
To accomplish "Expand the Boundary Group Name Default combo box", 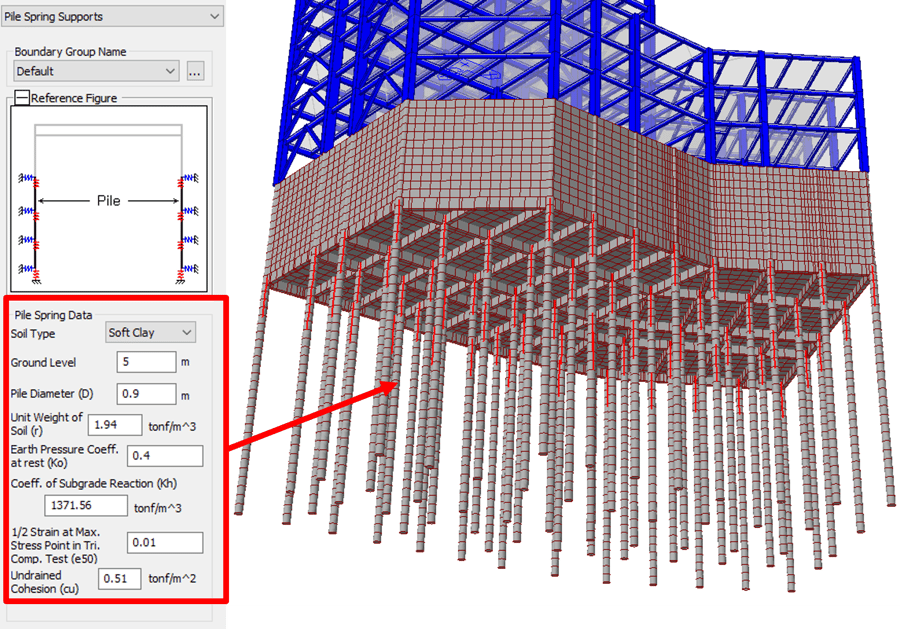I will click(96, 71).
